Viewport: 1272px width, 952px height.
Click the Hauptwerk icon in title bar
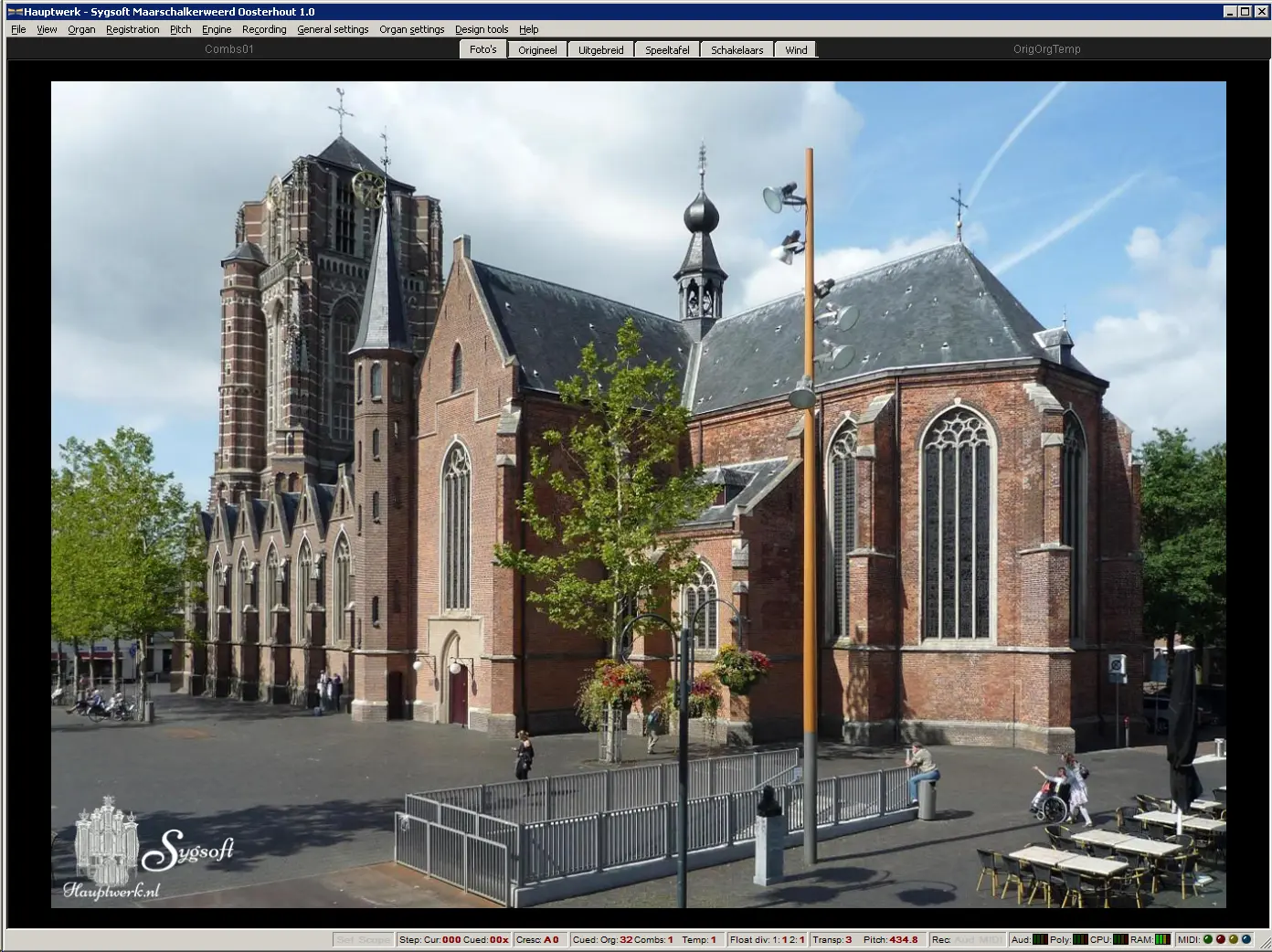click(15, 11)
